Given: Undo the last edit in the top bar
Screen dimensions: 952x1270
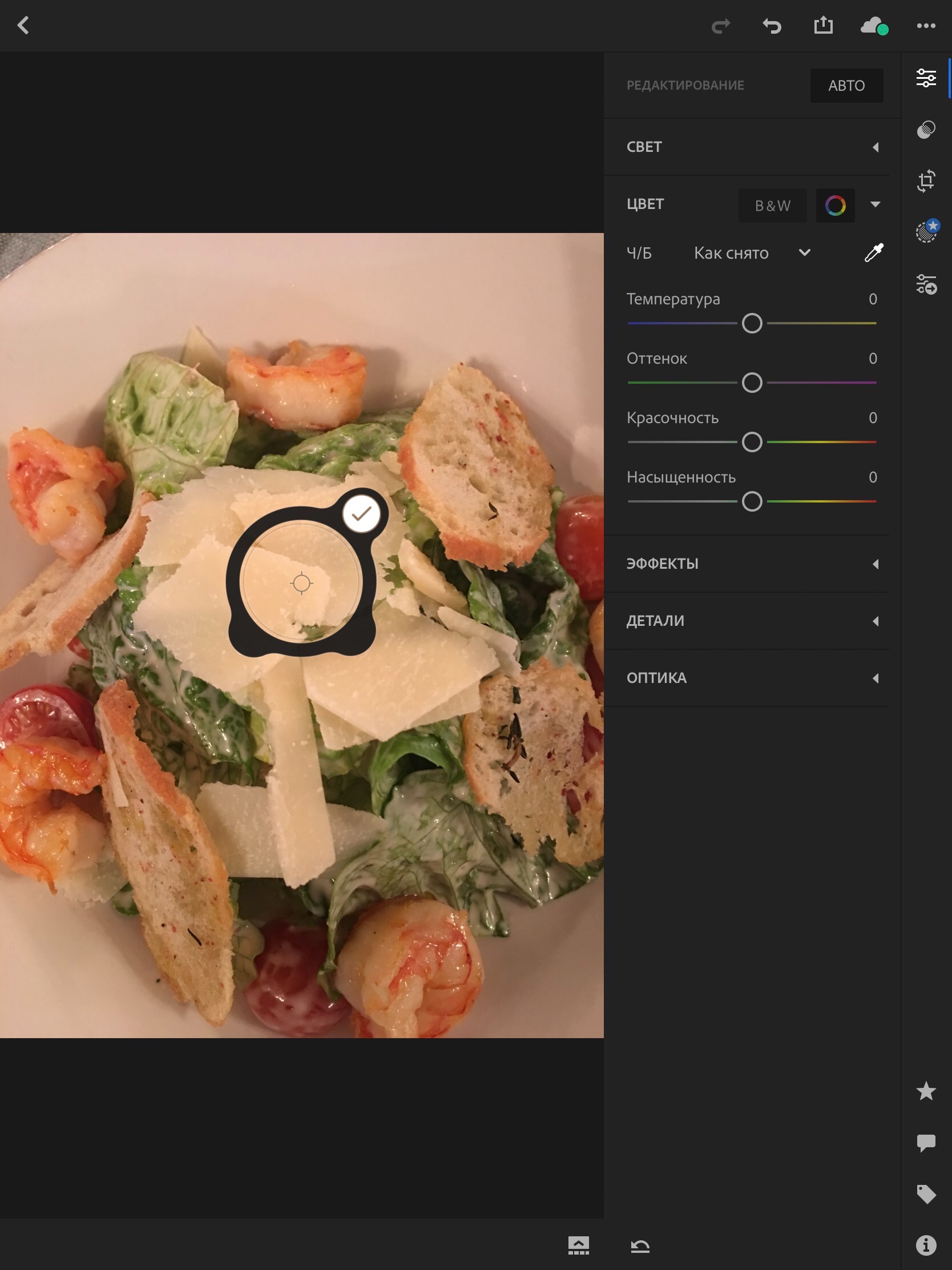Looking at the screenshot, I should pos(772,26).
